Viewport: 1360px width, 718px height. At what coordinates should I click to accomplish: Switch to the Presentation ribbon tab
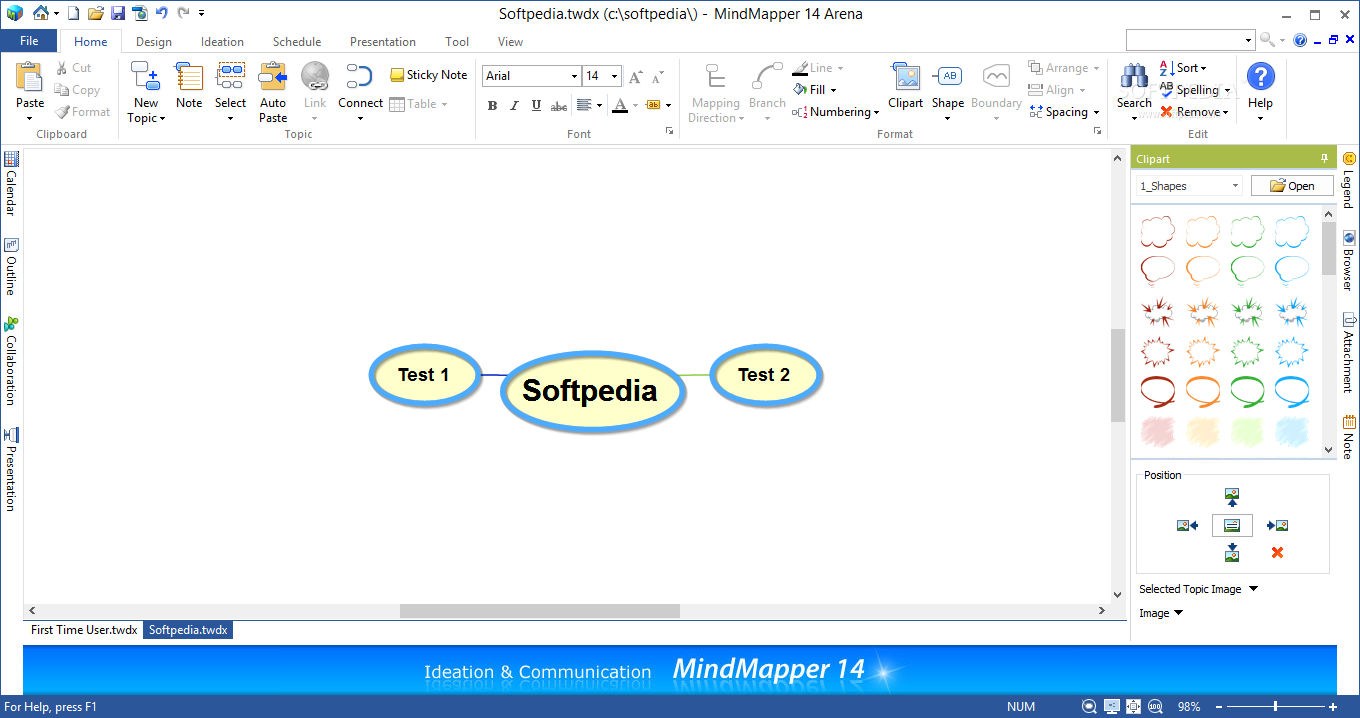(383, 42)
